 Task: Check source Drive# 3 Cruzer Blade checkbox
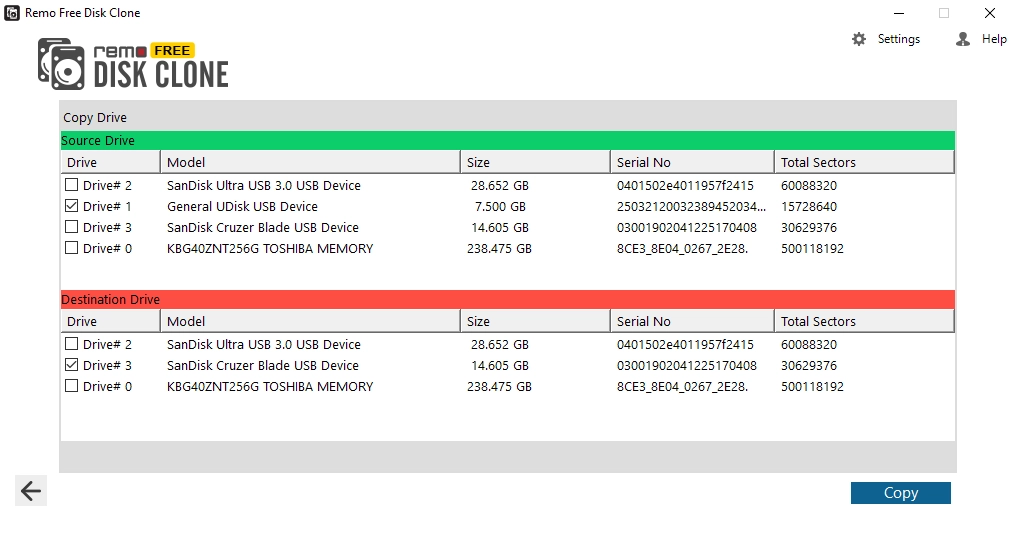point(72,227)
